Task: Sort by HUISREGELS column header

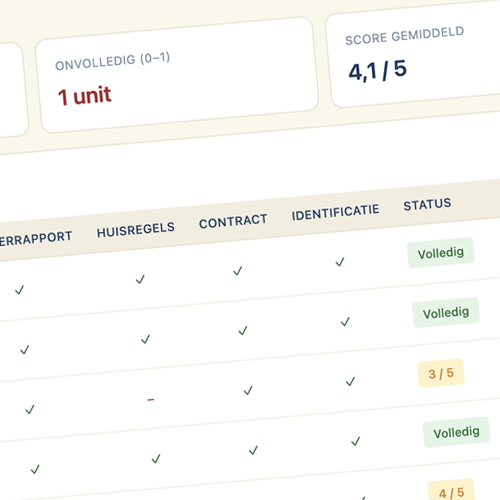Action: point(136,230)
